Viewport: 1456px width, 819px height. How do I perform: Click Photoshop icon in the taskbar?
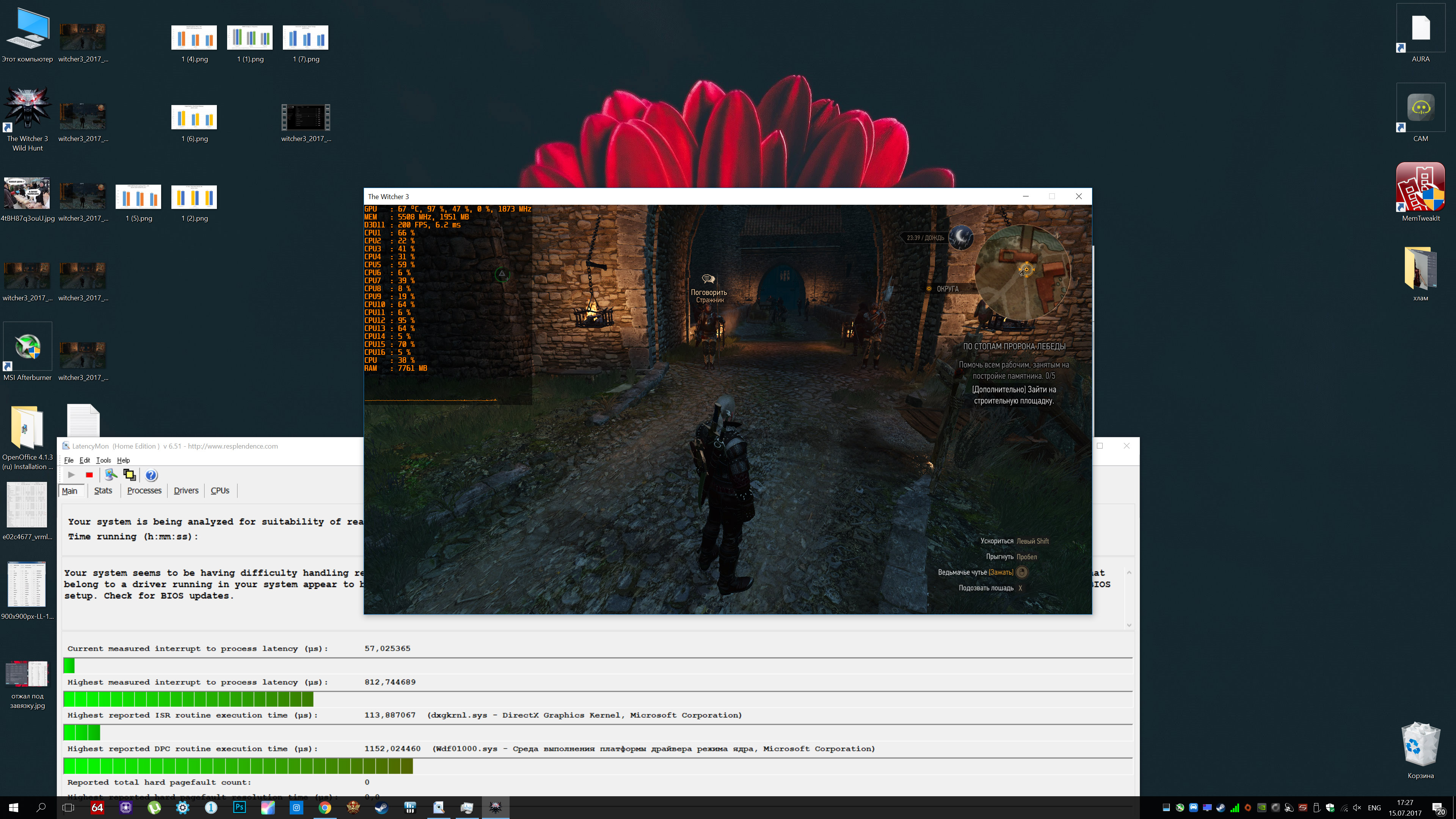240,807
